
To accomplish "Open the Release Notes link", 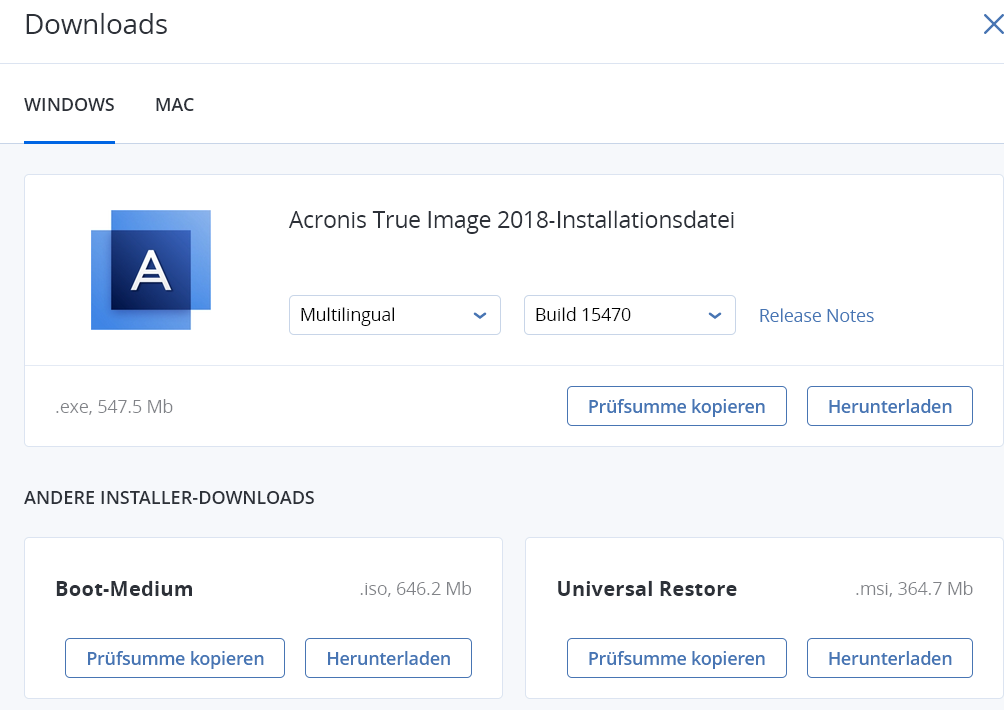I will tap(816, 316).
